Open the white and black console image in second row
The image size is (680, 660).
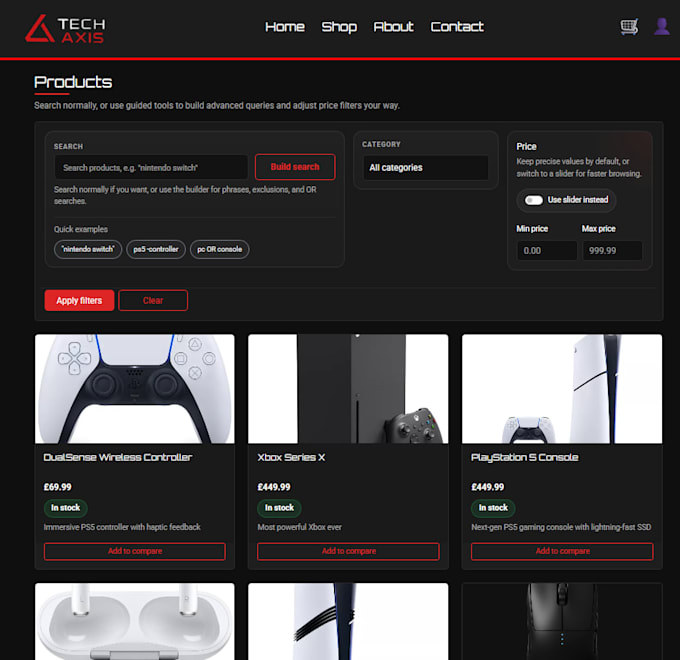348,621
